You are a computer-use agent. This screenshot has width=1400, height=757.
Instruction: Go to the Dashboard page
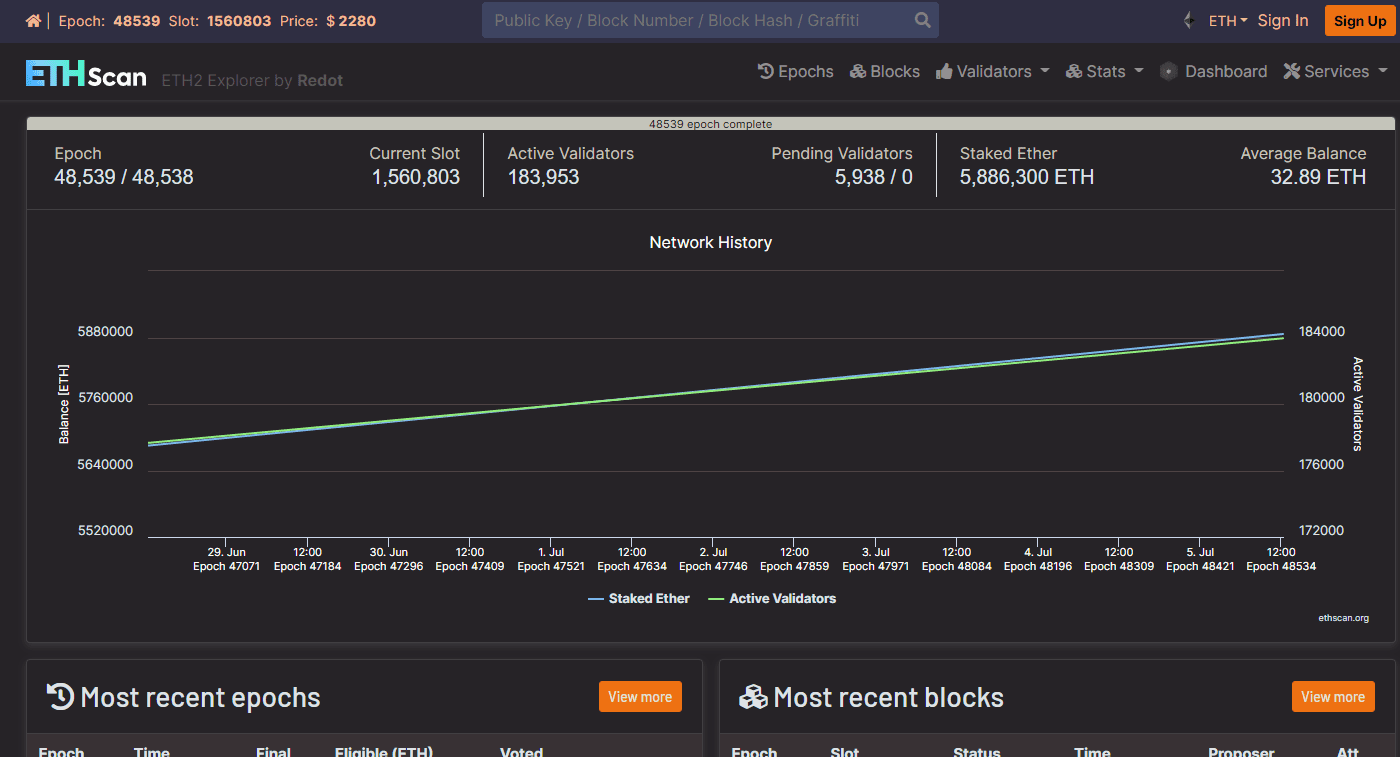tap(1225, 71)
